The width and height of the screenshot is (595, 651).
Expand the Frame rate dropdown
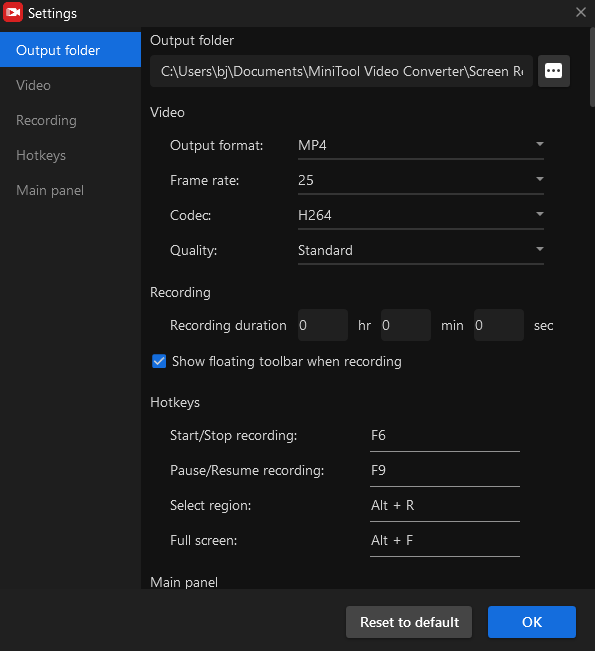[421, 181]
